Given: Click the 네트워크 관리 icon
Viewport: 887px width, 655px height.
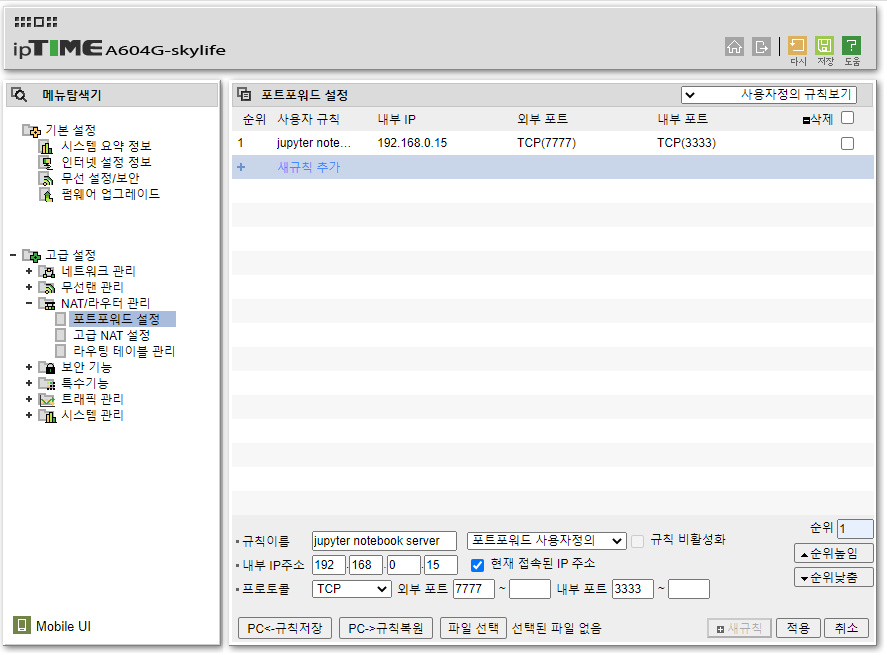Looking at the screenshot, I should (x=47, y=272).
